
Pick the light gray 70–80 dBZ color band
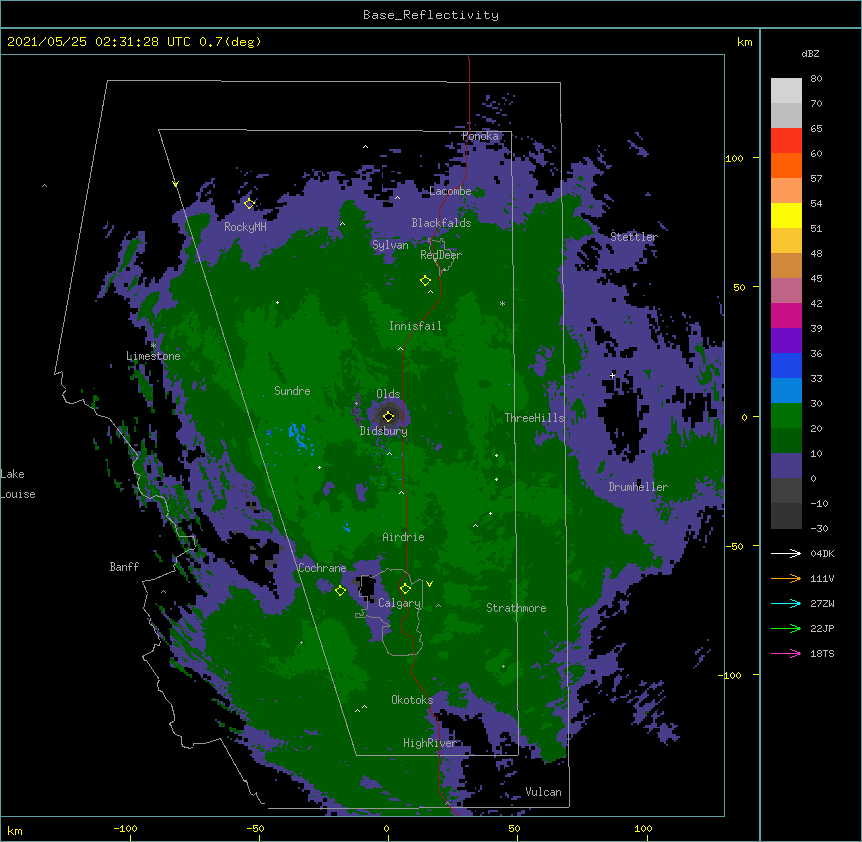click(786, 91)
